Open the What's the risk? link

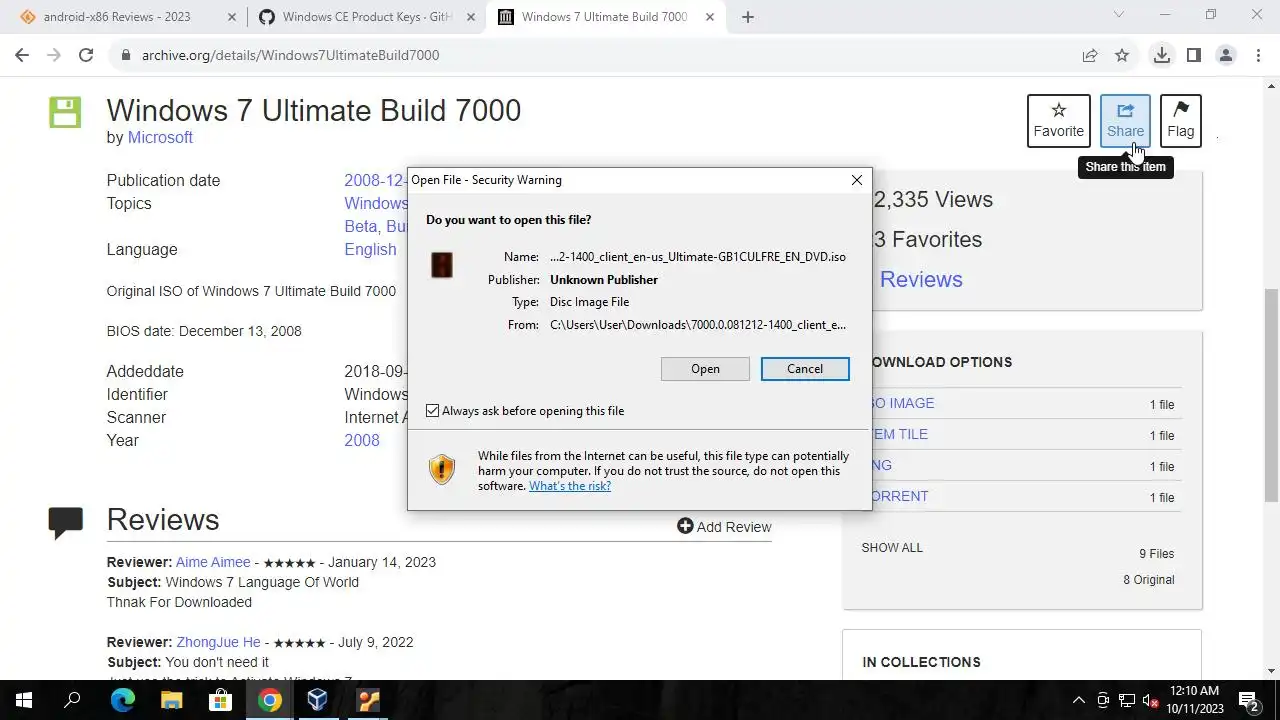click(x=570, y=486)
